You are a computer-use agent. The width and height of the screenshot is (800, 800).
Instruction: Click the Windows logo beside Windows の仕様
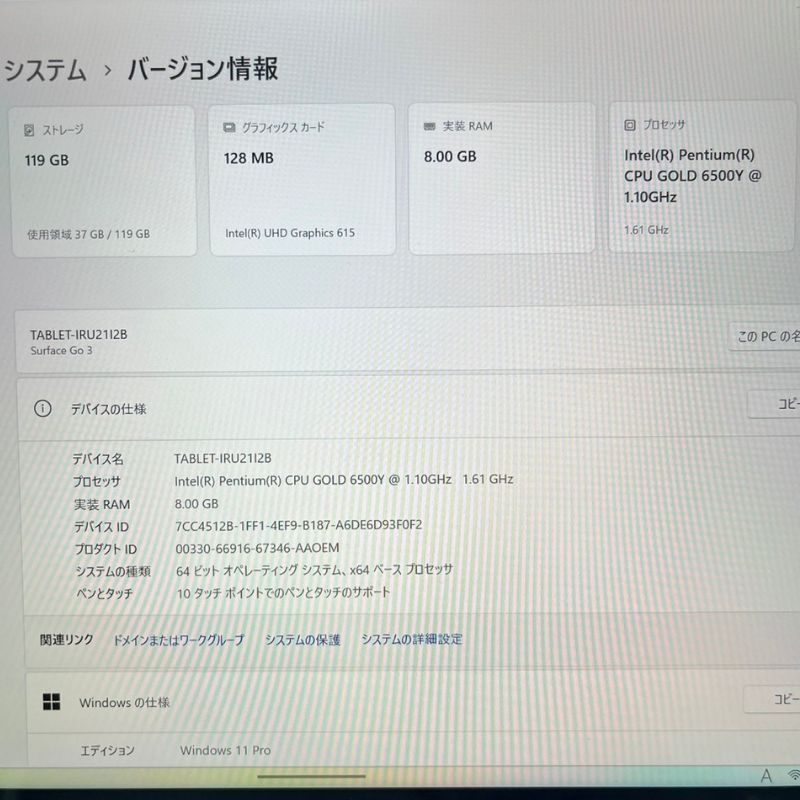coord(52,702)
